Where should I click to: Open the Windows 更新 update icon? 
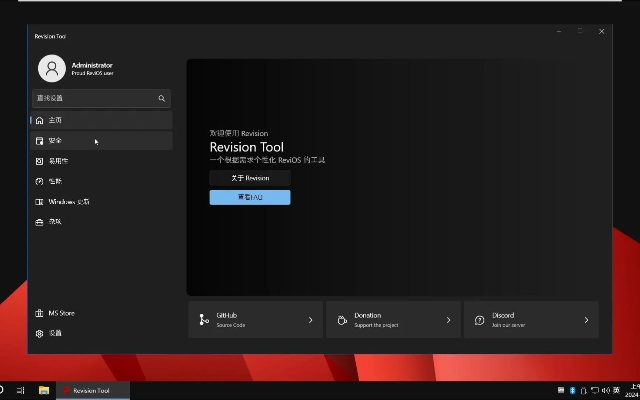[40, 202]
